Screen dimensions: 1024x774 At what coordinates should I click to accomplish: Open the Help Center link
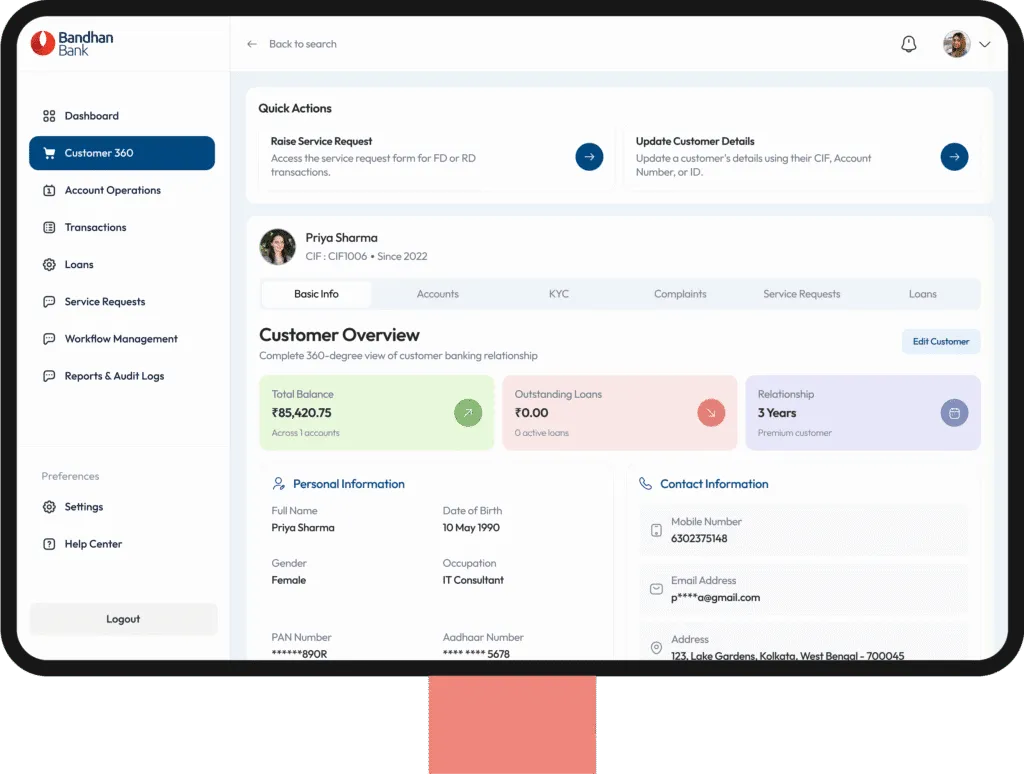pos(93,544)
